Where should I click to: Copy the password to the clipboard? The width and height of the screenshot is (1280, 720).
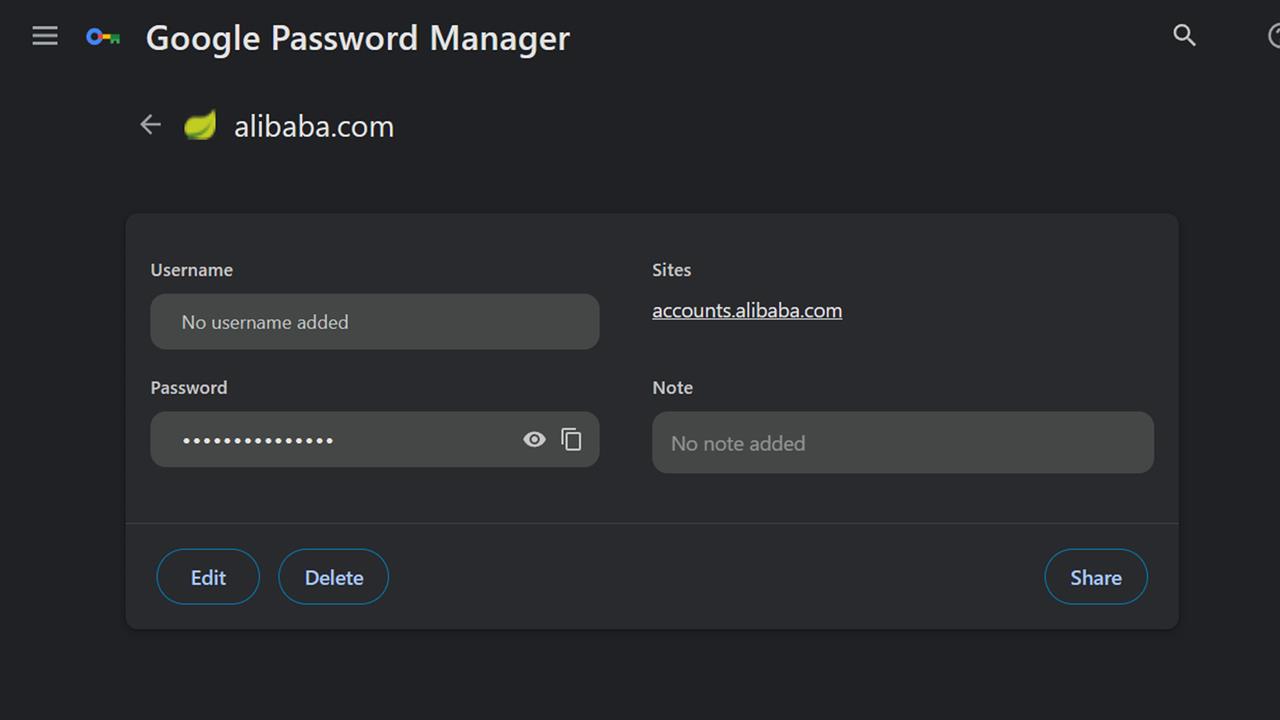pos(571,439)
